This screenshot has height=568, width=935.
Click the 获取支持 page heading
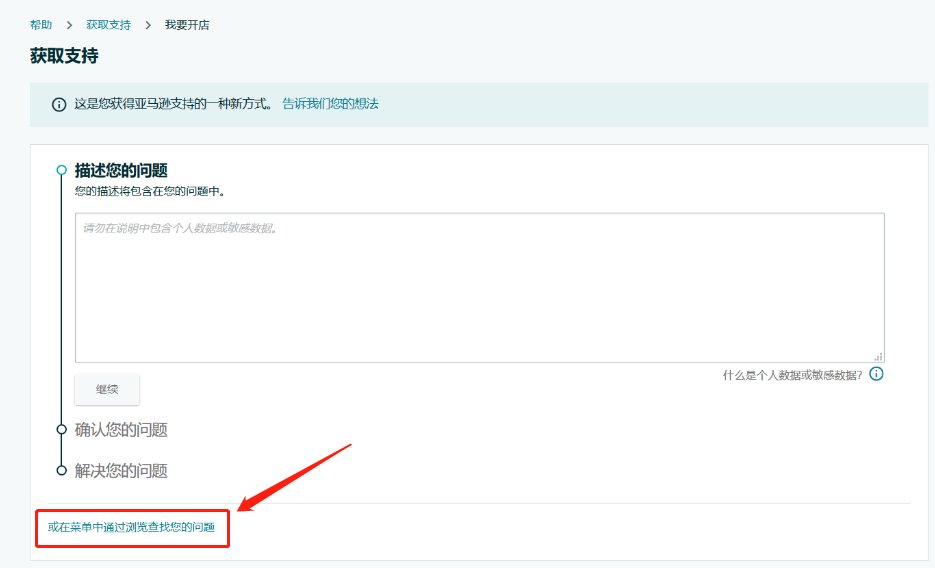click(64, 56)
